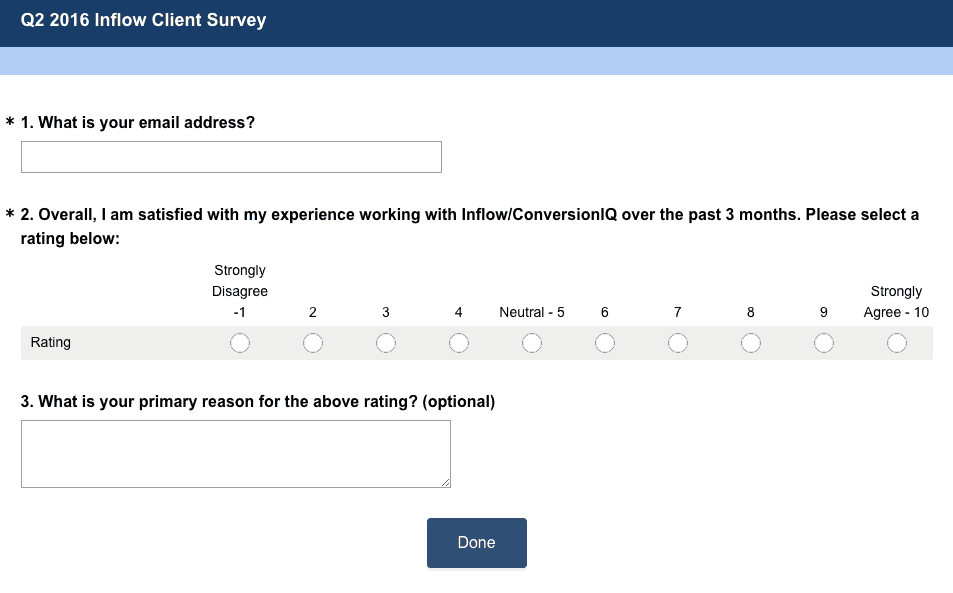This screenshot has width=953, height=593.
Task: Select Strongly Agree - 10 rating
Action: [x=896, y=343]
